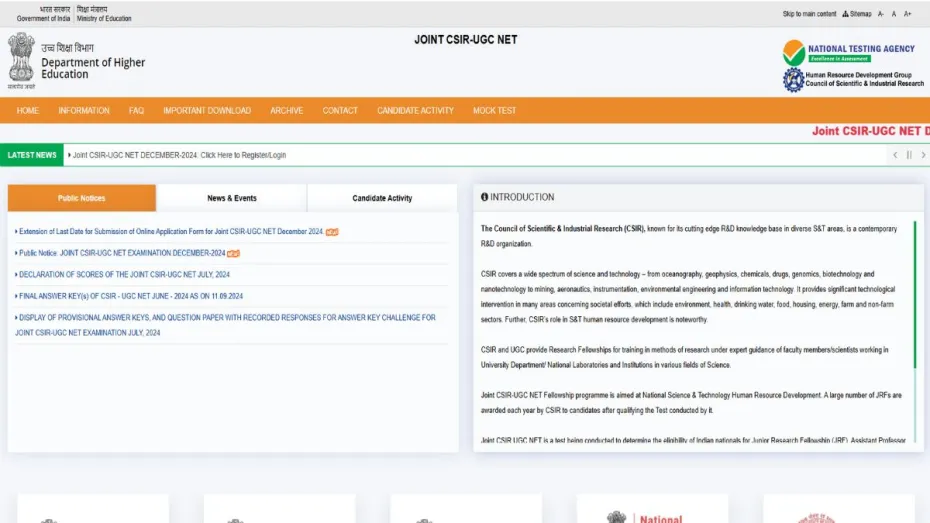
Task: Open the IMPORTANT DOWNLOAD menu
Action: [x=207, y=110]
